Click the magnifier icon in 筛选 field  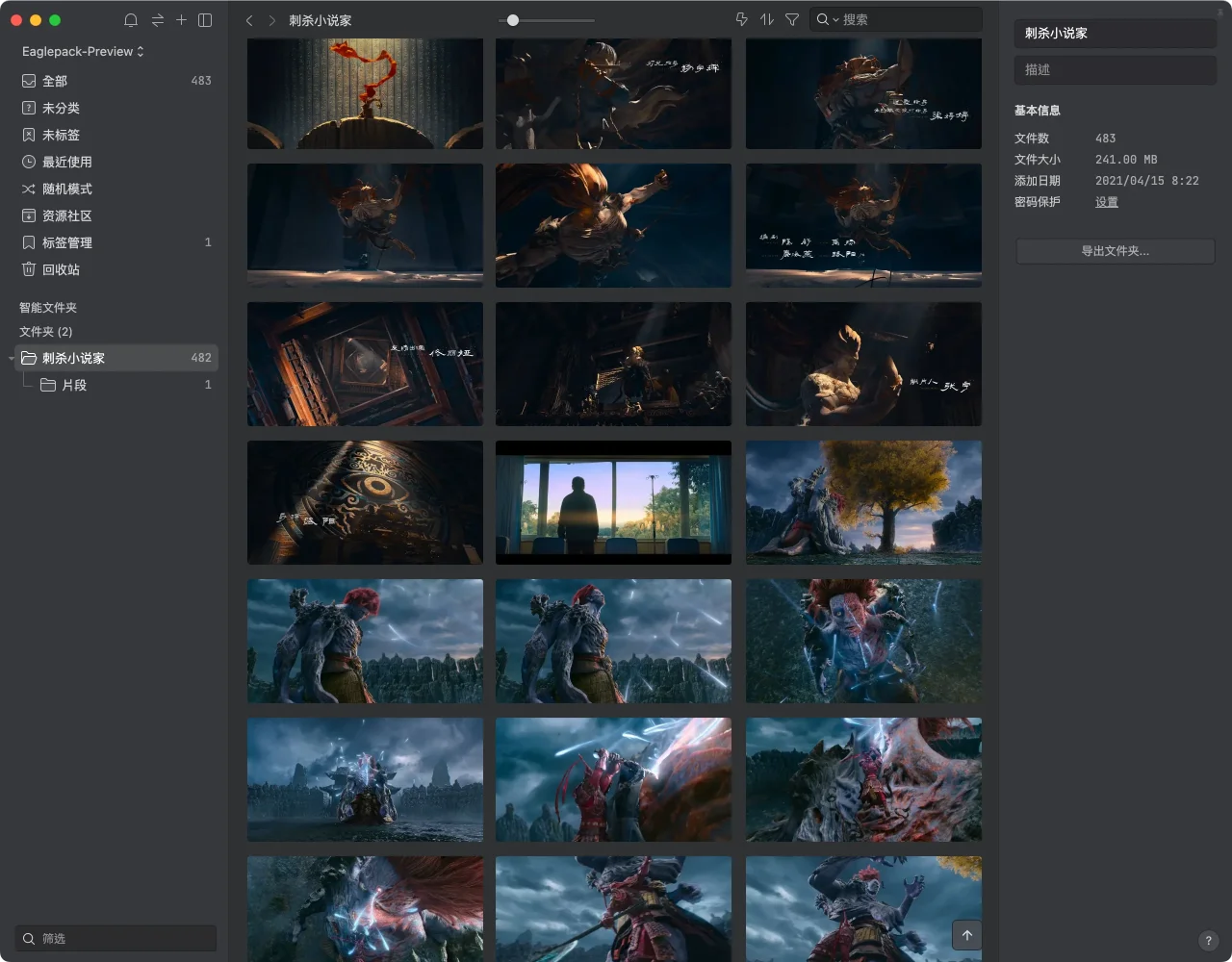29,938
